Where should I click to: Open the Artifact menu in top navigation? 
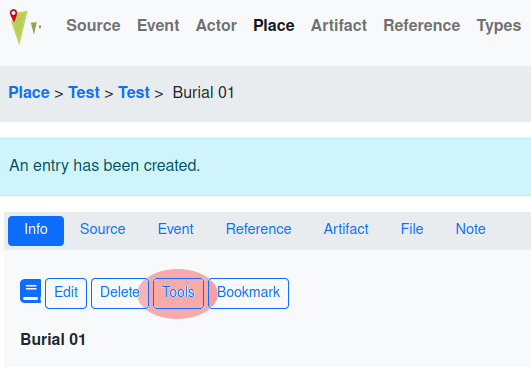(x=339, y=25)
